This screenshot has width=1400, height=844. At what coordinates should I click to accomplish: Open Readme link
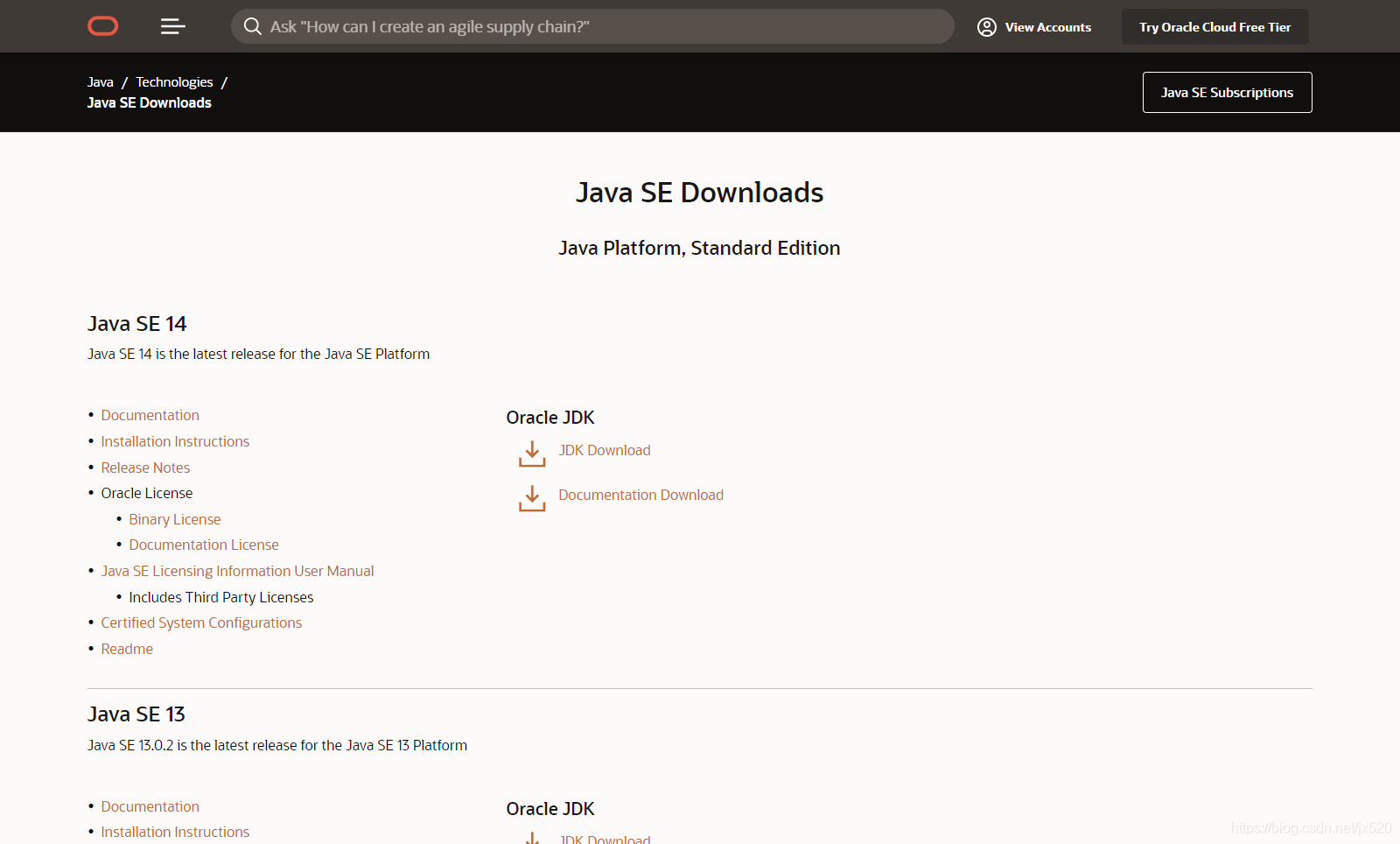point(127,649)
